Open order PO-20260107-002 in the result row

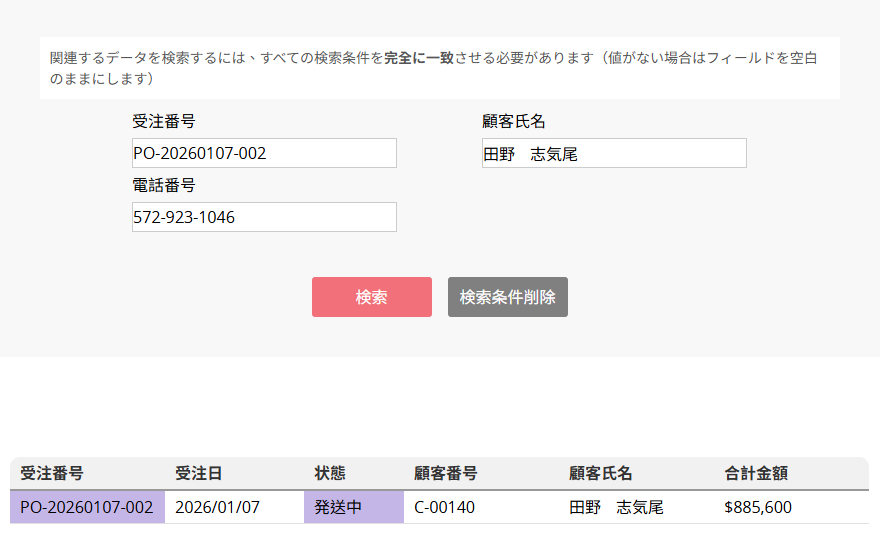(86, 507)
